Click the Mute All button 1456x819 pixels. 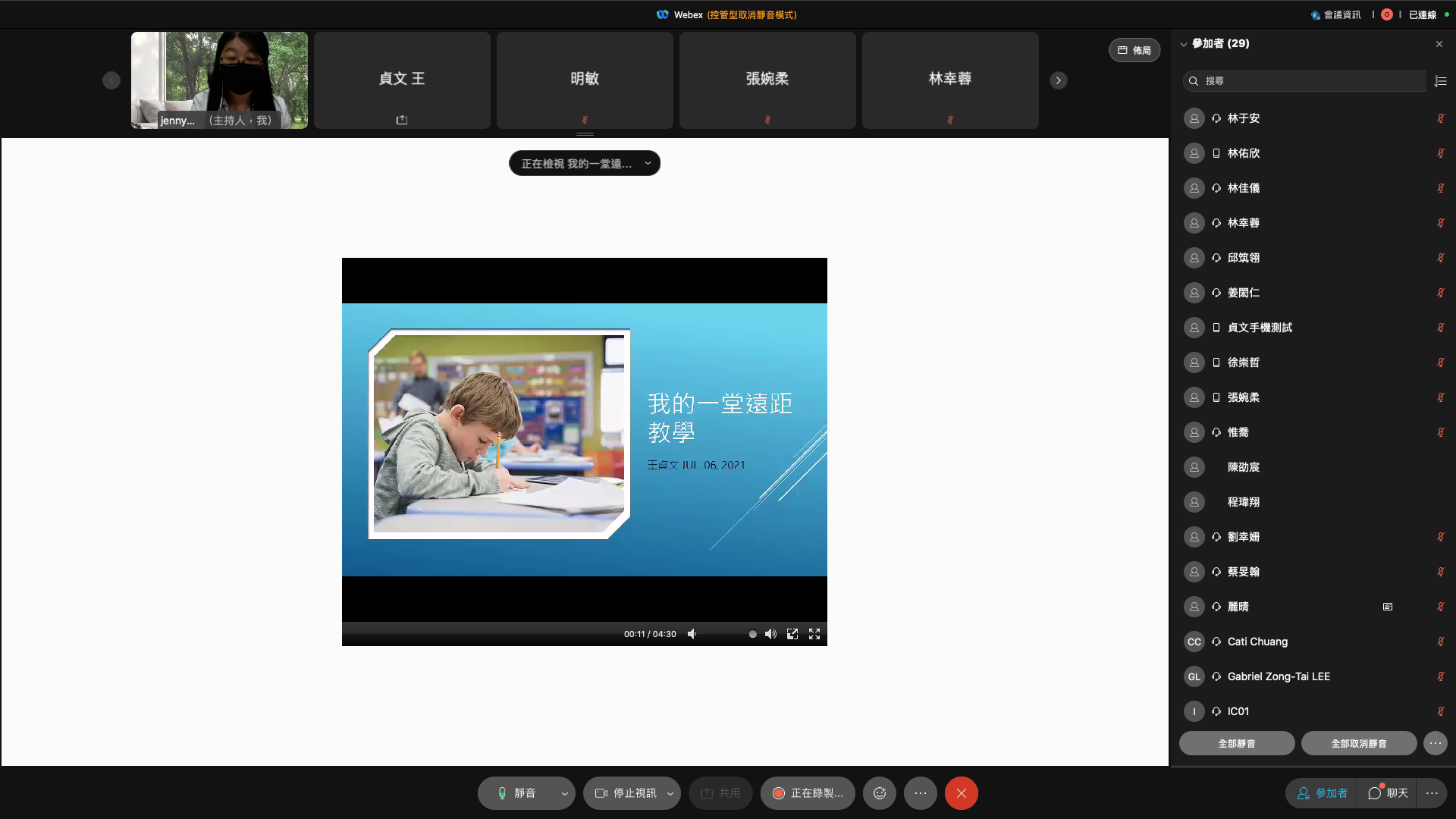pos(1236,743)
